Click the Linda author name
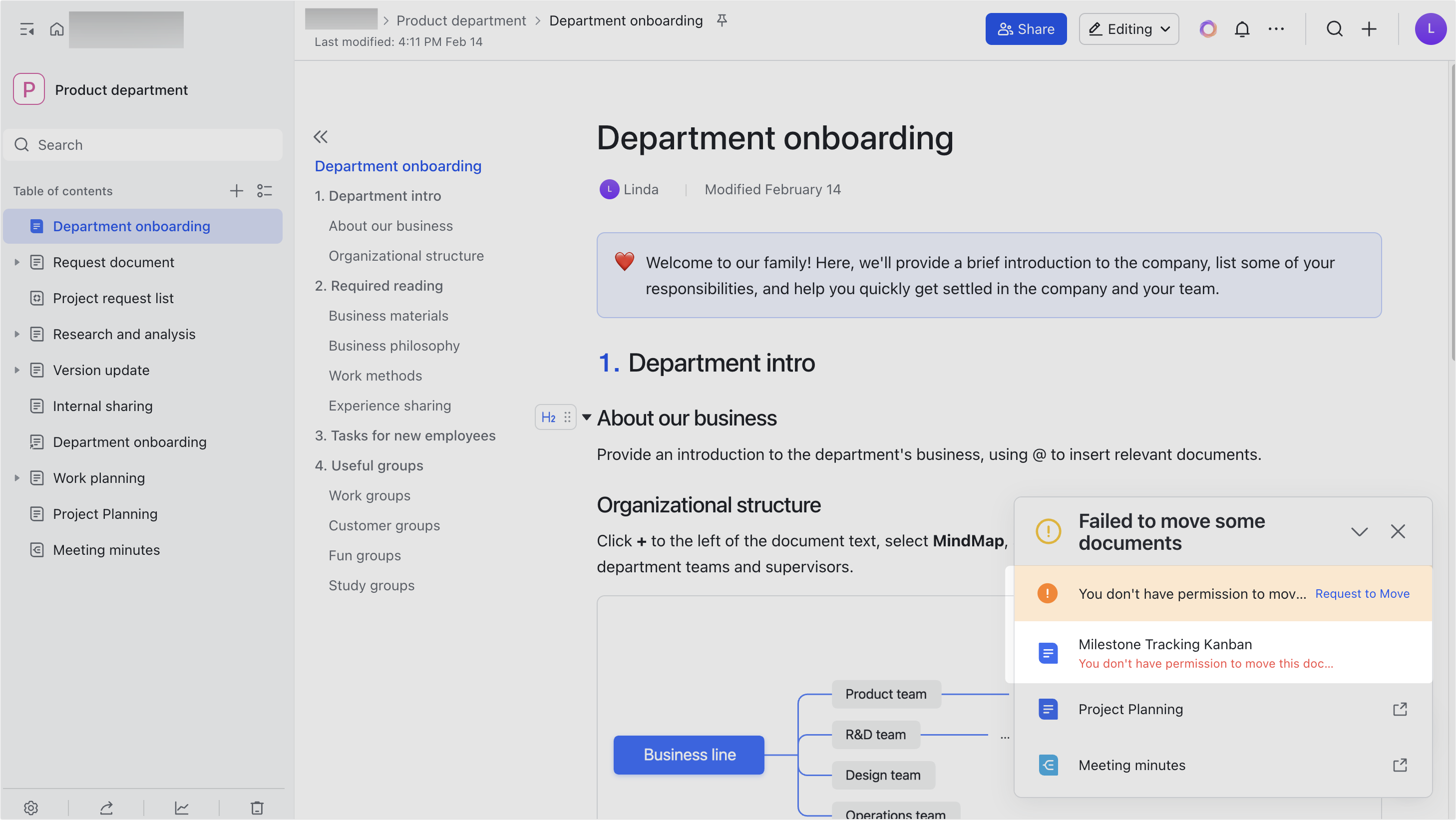Image resolution: width=1456 pixels, height=820 pixels. point(641,189)
